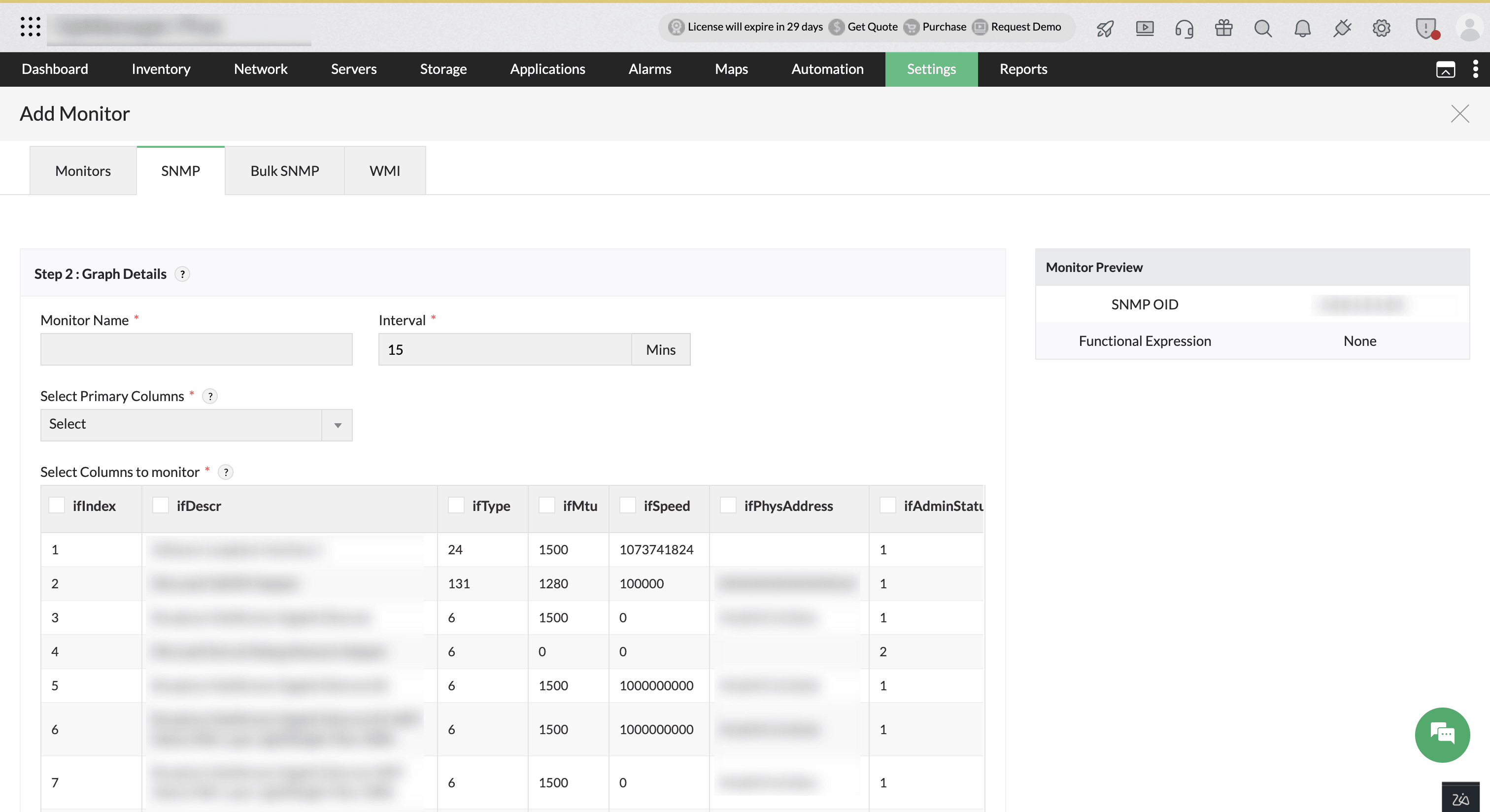Close the Add Monitor page
Image resolution: width=1490 pixels, height=812 pixels.
coord(1459,114)
